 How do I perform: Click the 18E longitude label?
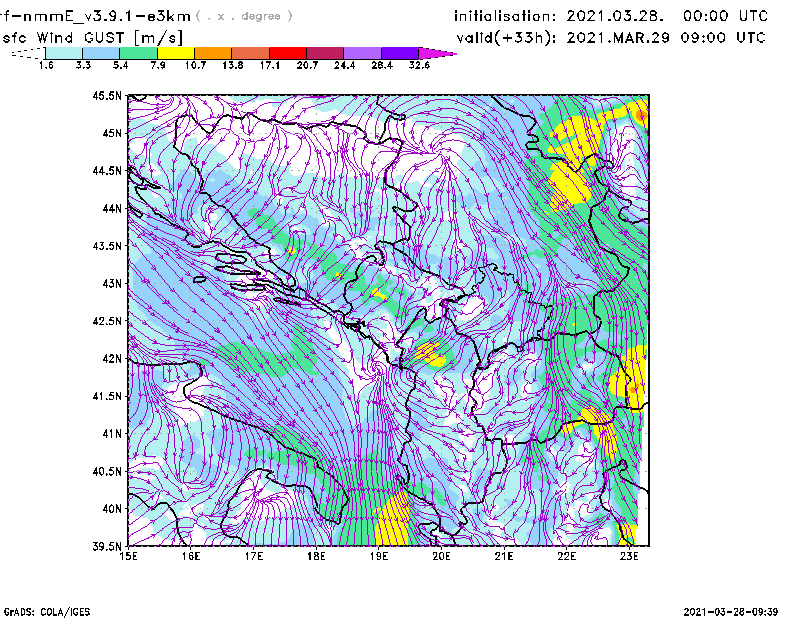point(316,556)
